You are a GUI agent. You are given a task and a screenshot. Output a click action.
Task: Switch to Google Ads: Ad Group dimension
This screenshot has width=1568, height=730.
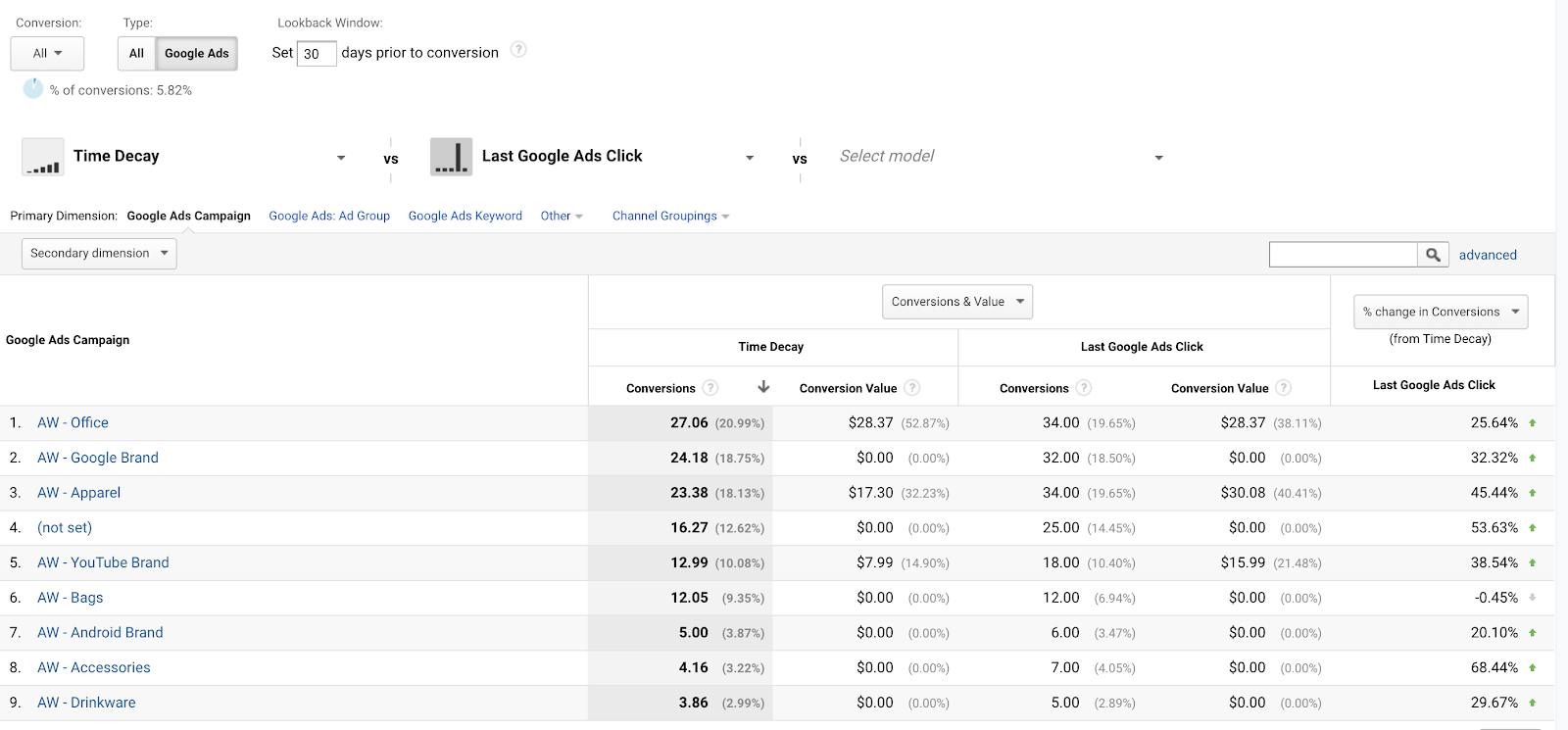(x=329, y=217)
